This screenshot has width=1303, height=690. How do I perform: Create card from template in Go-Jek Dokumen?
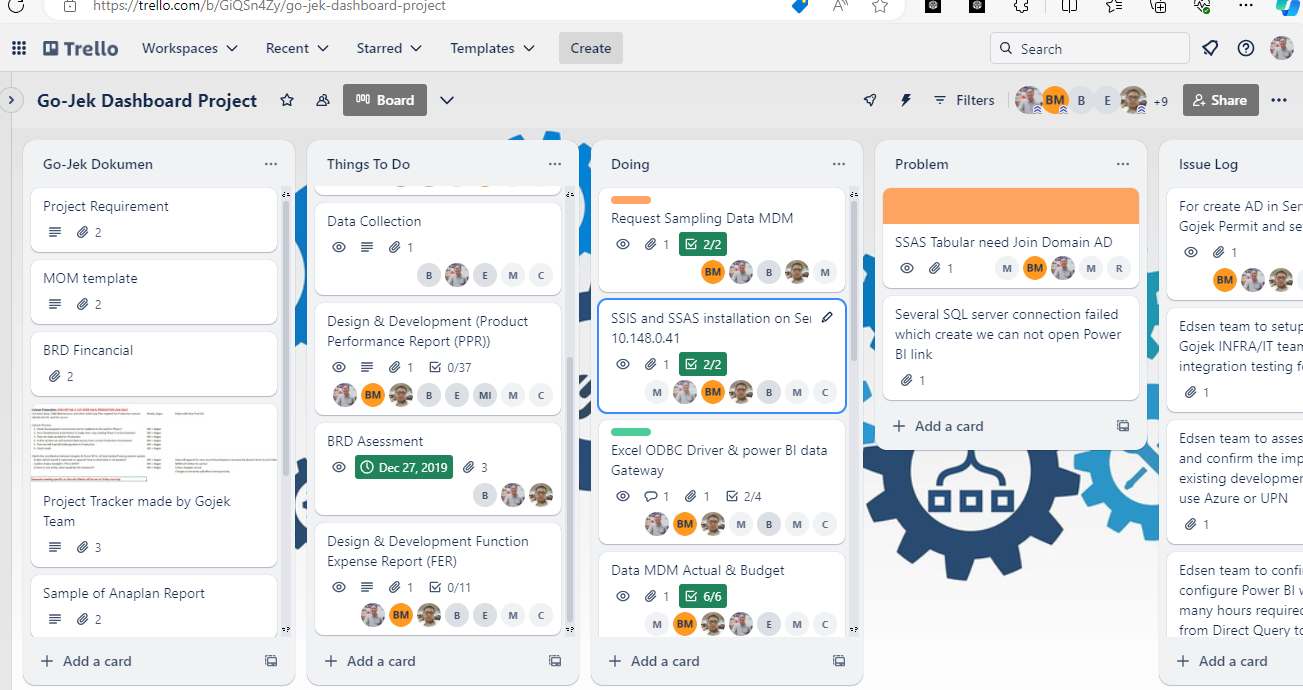point(271,661)
